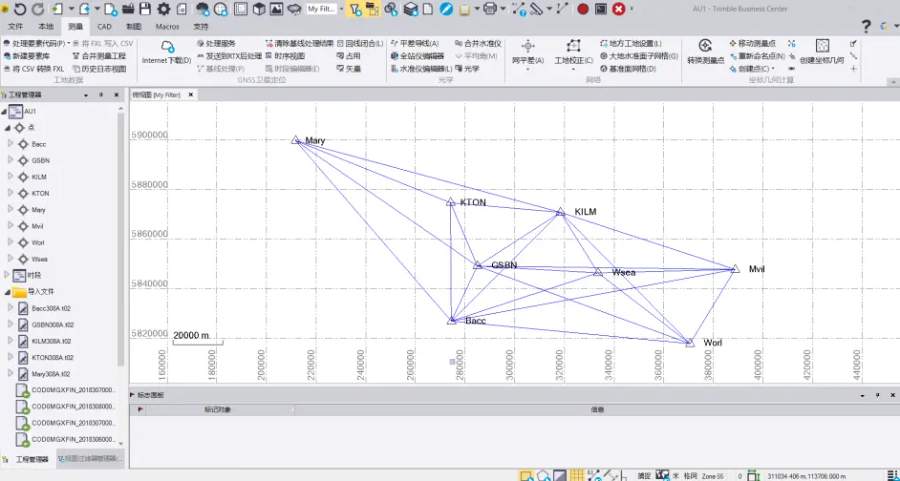The height and width of the screenshot is (481, 900).
Task: Select GSBN308A.t02 in imported files
Action: [x=52, y=324]
